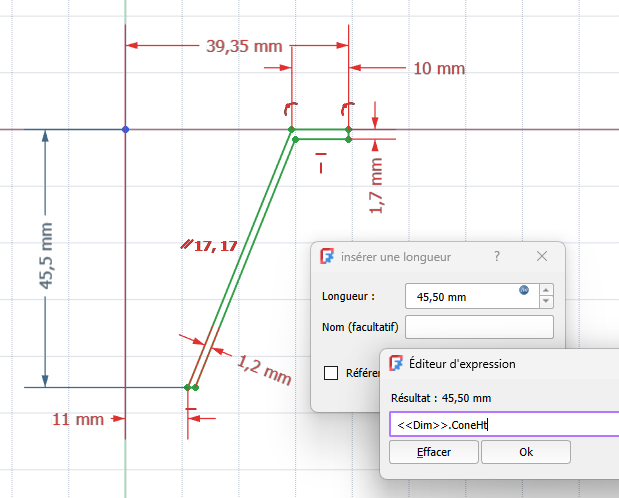Click the Nom (facultatif) input field
The height and width of the screenshot is (498, 619).
(479, 327)
